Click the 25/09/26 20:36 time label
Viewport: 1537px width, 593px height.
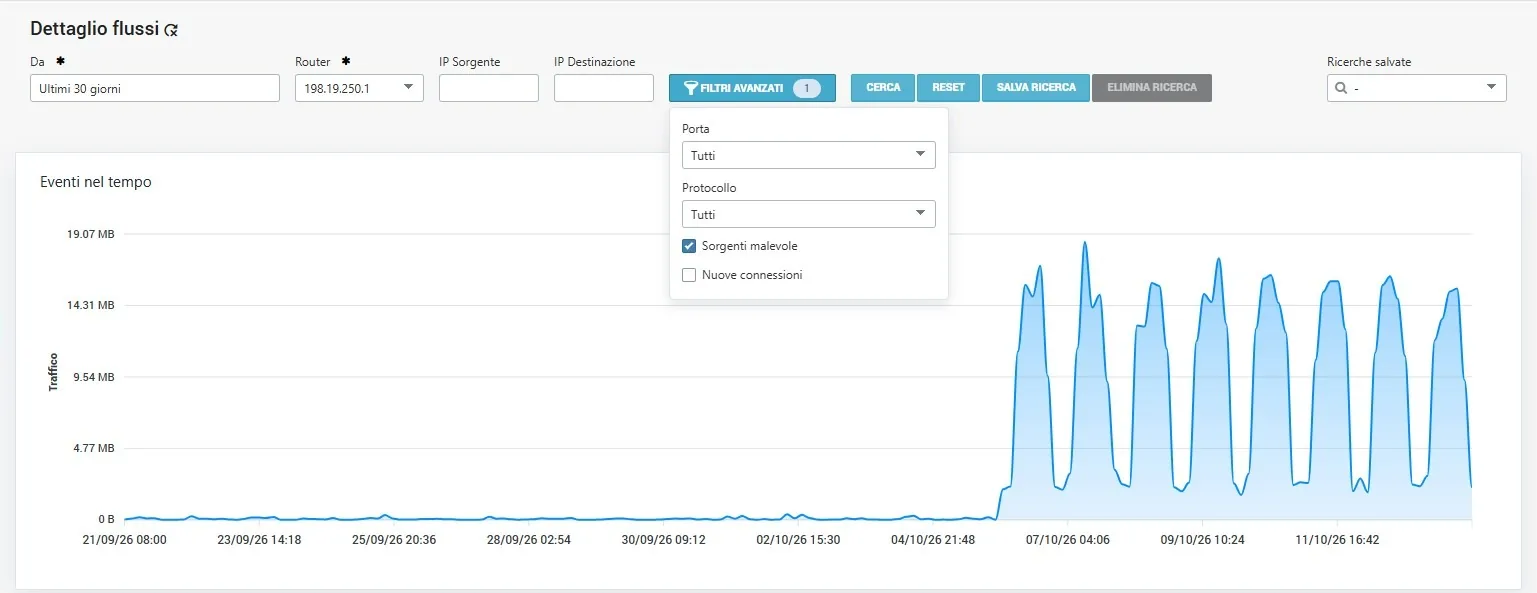[x=394, y=540]
